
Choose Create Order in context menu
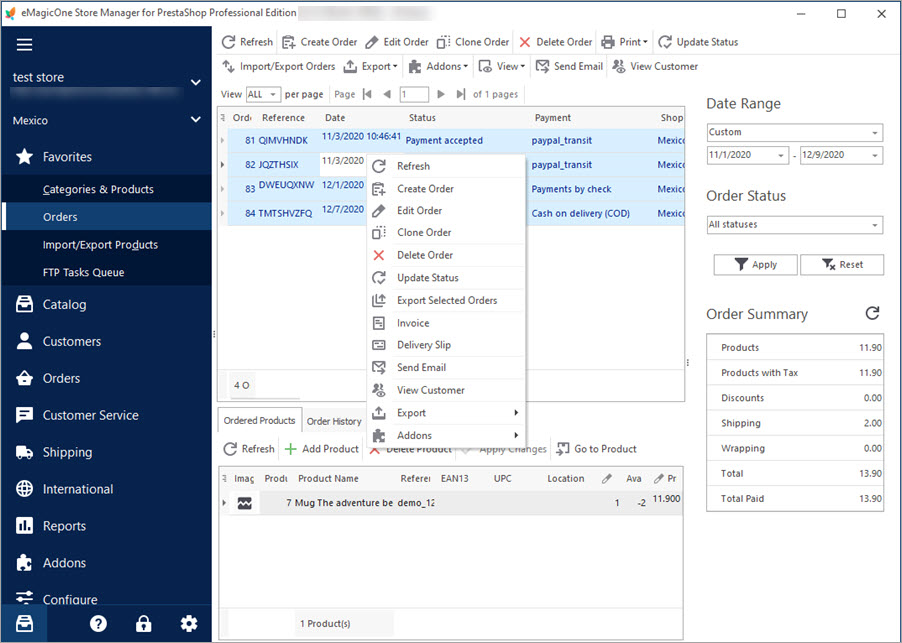(x=446, y=189)
